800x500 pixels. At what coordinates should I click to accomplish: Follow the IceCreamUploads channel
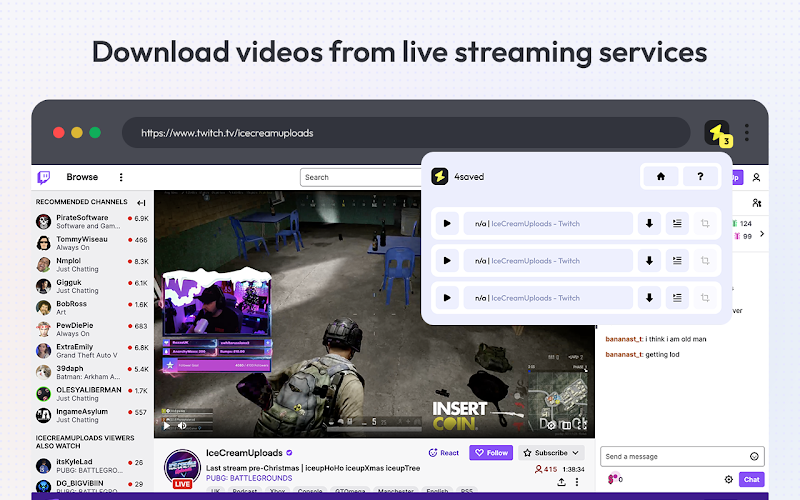coord(491,453)
